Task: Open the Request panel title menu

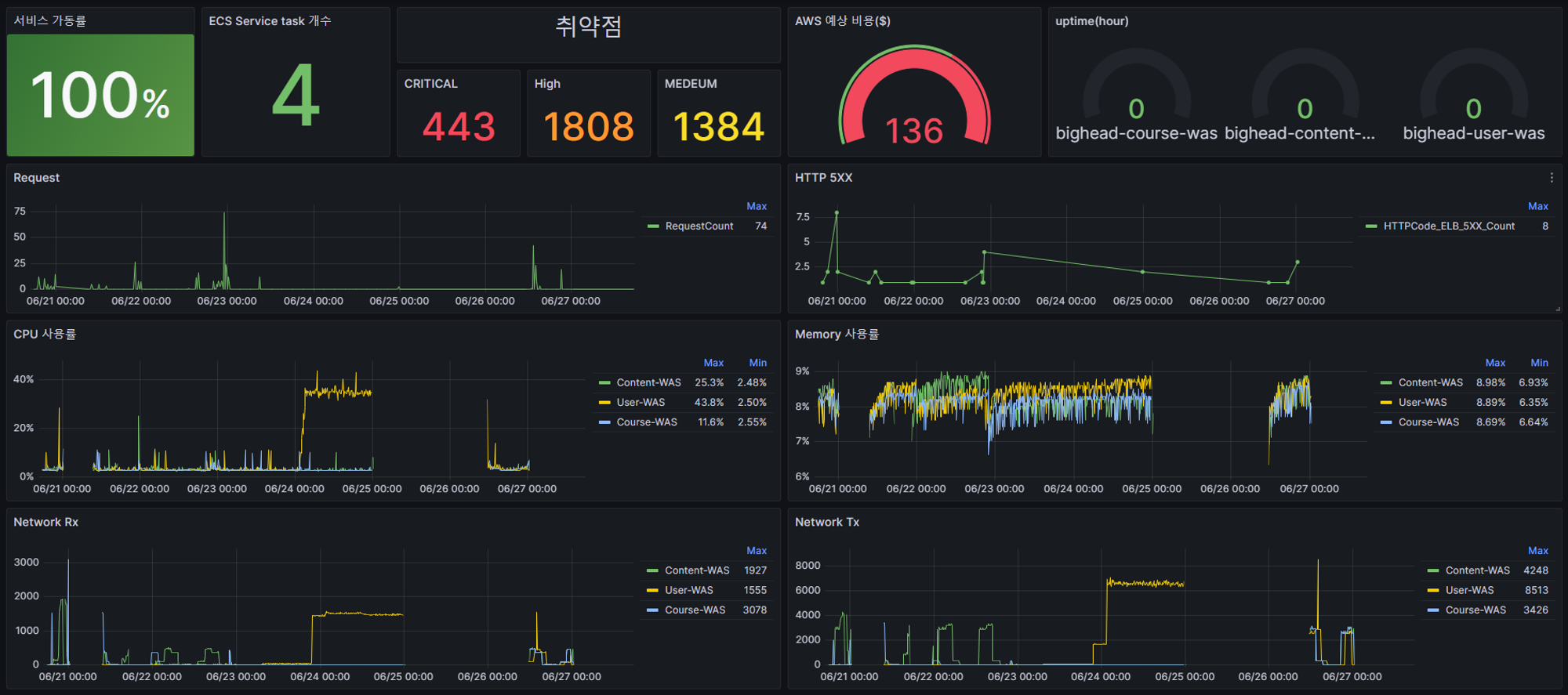Action: coord(36,178)
